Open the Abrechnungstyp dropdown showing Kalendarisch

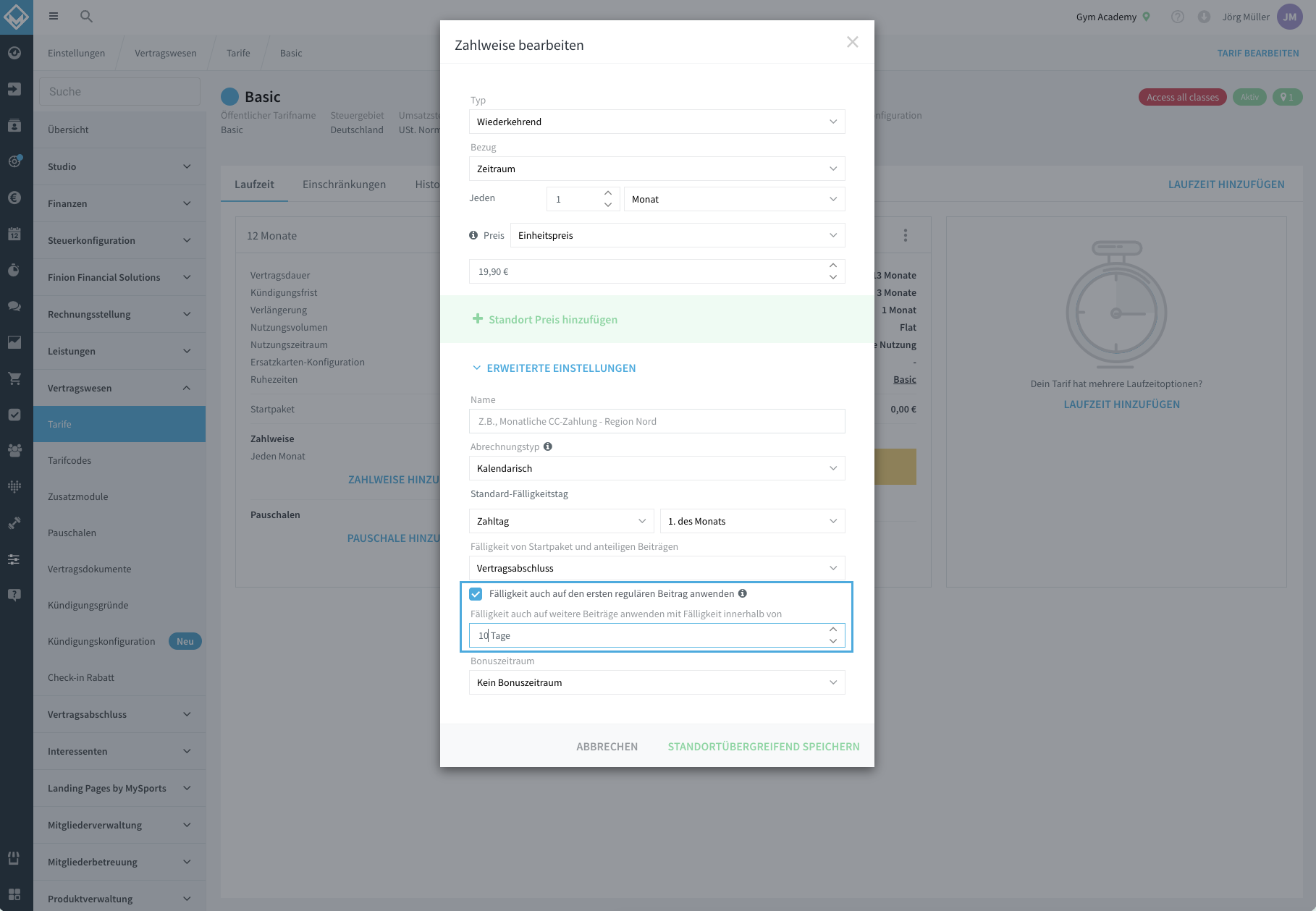(657, 468)
